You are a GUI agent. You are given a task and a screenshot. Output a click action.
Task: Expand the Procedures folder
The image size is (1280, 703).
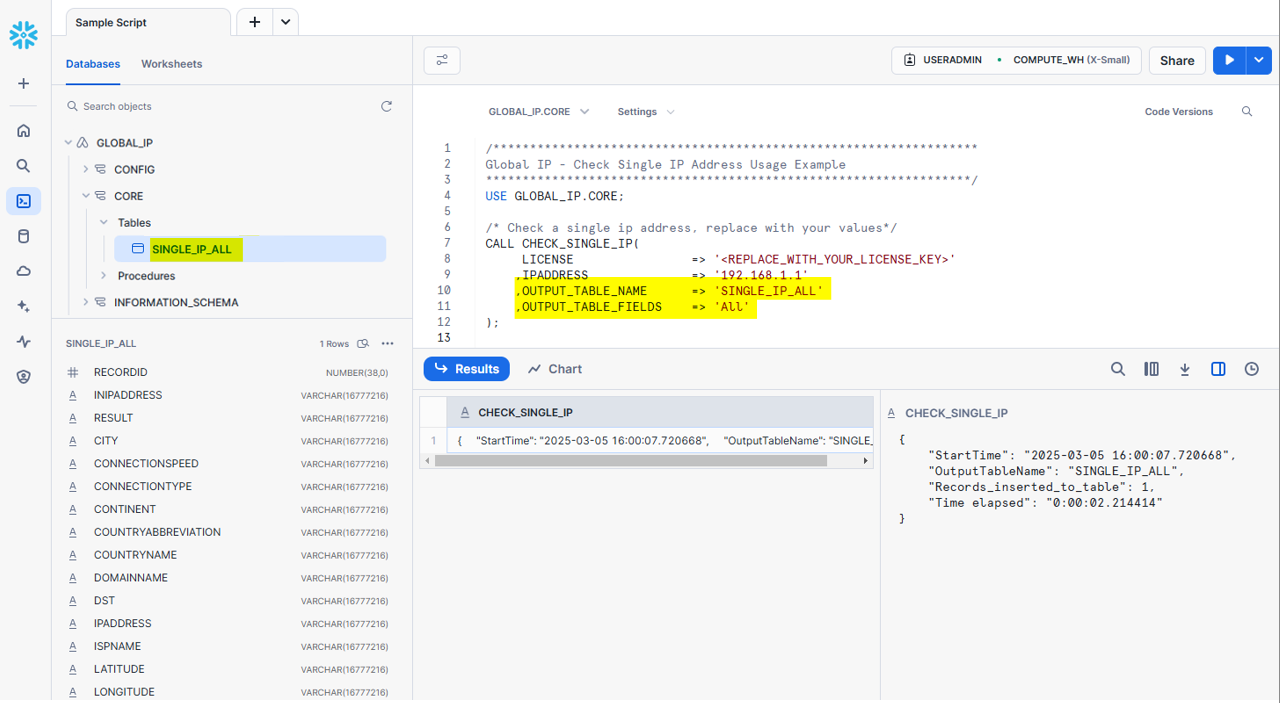pos(104,276)
